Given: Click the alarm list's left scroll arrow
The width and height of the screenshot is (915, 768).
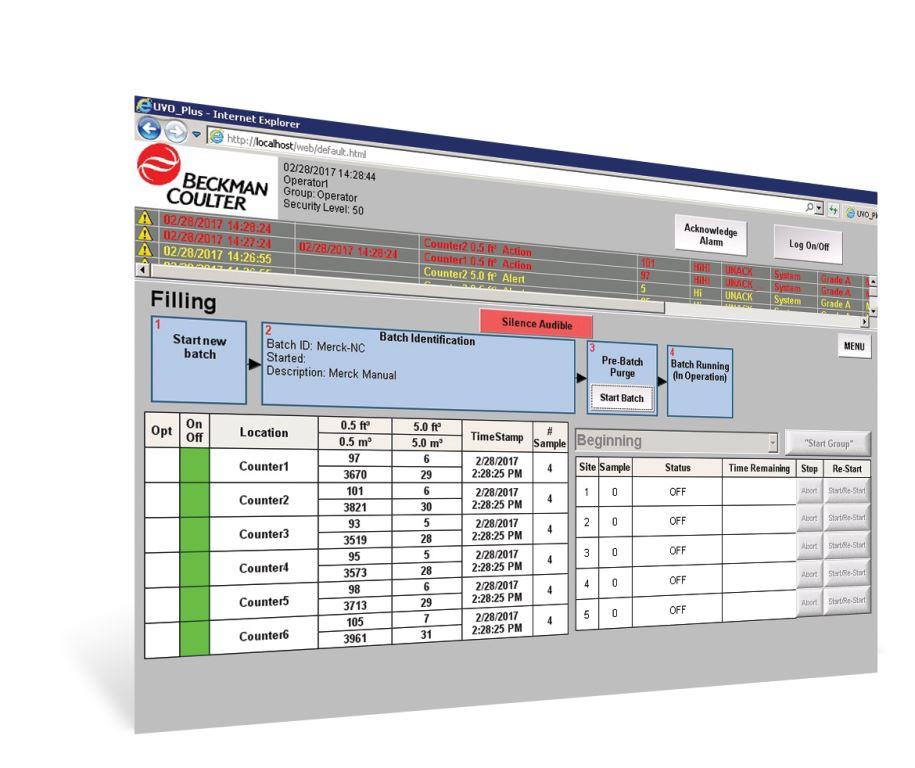Looking at the screenshot, I should point(143,269).
